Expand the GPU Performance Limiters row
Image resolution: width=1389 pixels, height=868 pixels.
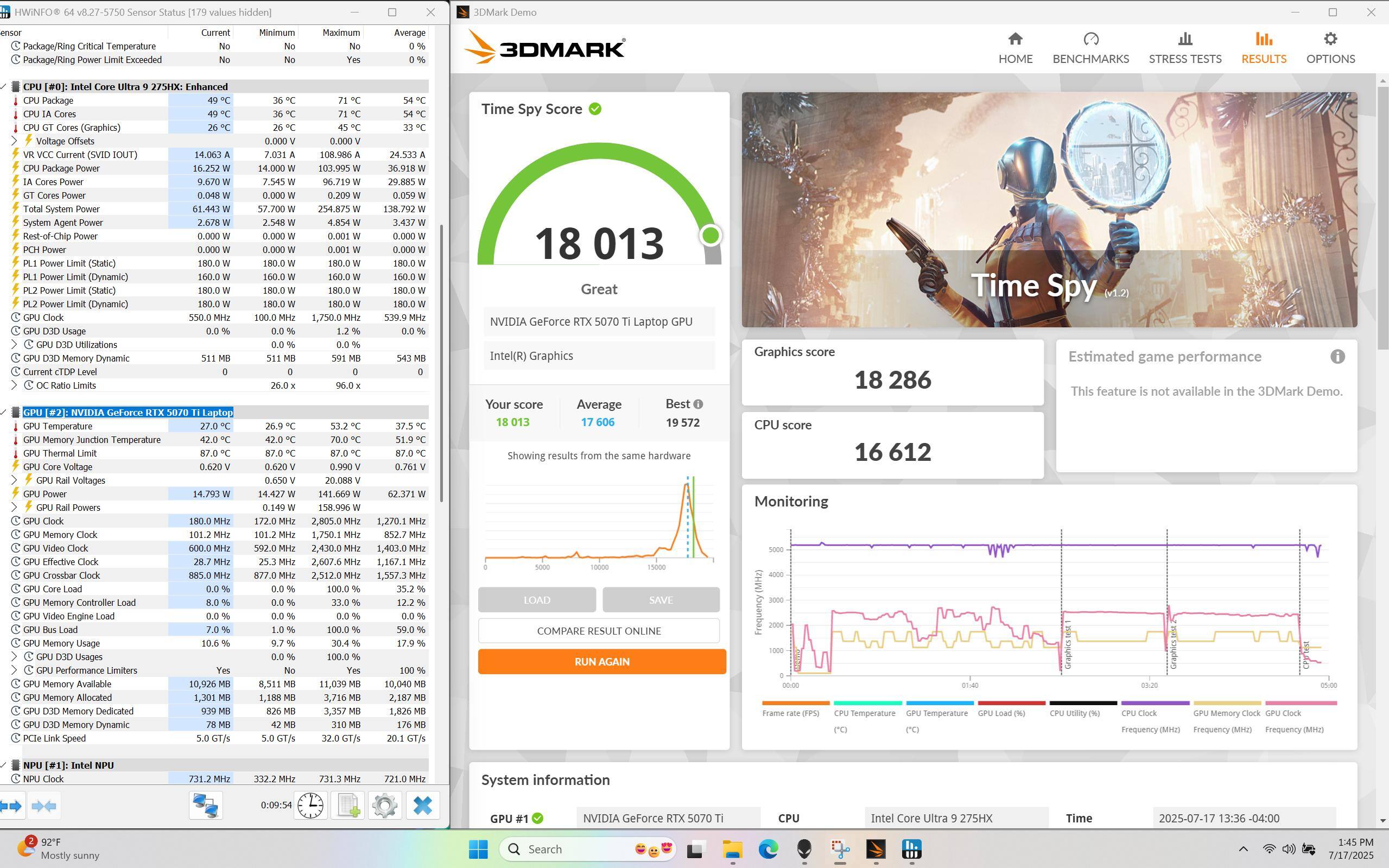pyautogui.click(x=14, y=670)
